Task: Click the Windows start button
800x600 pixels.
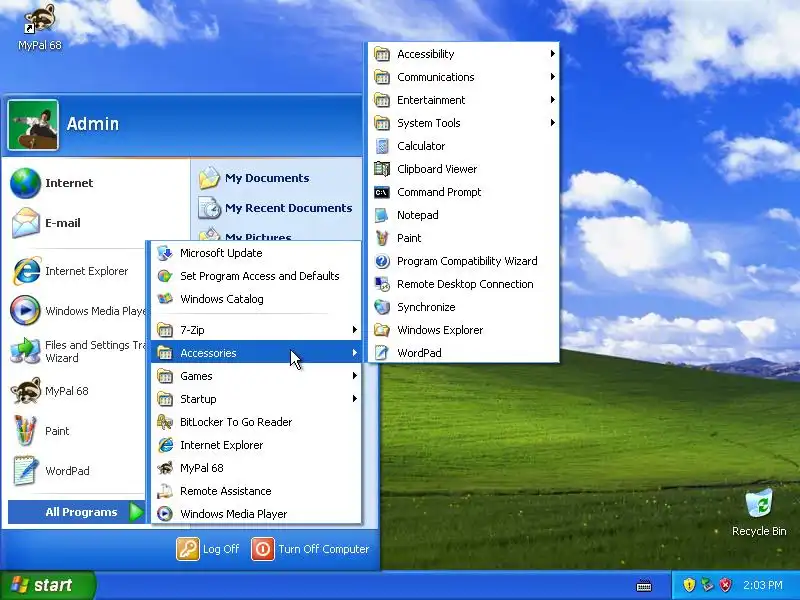Action: coord(47,585)
